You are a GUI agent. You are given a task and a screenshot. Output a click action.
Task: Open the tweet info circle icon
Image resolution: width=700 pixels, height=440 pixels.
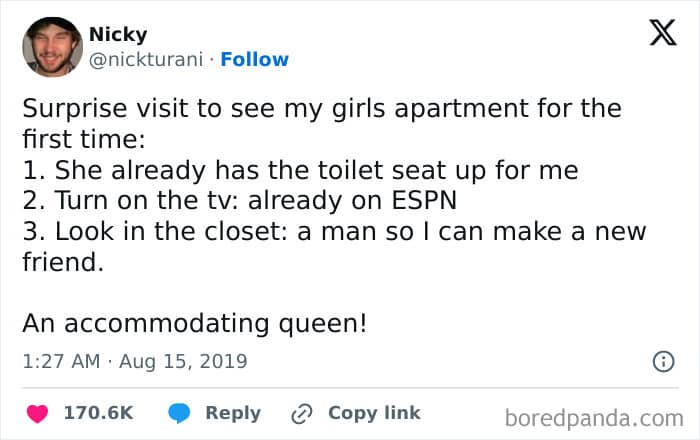(663, 361)
